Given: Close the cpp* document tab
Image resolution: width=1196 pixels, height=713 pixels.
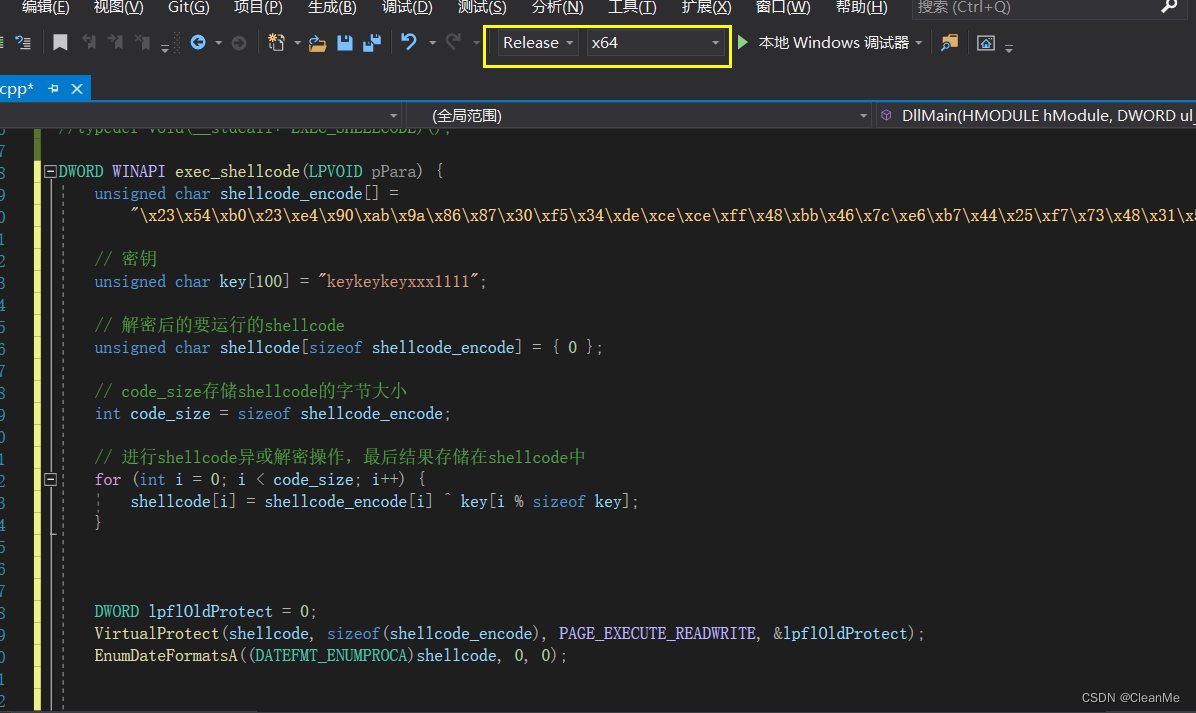Looking at the screenshot, I should [x=77, y=89].
